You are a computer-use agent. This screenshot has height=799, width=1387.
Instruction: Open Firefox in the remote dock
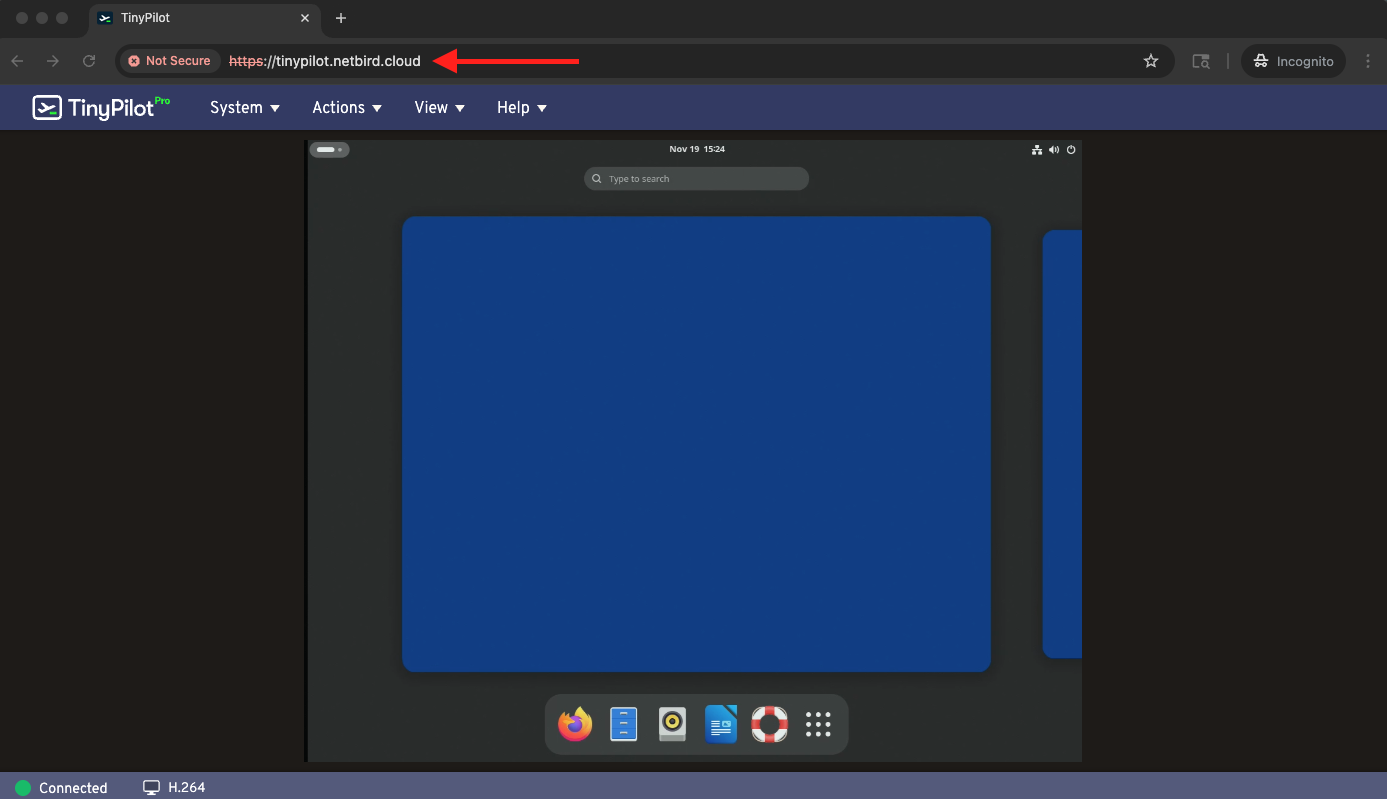[575, 724]
